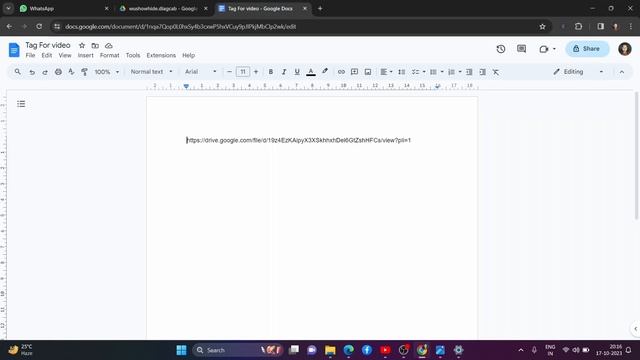Image resolution: width=640 pixels, height=360 pixels.
Task: Click the font size field showing 11
Action: (x=243, y=72)
